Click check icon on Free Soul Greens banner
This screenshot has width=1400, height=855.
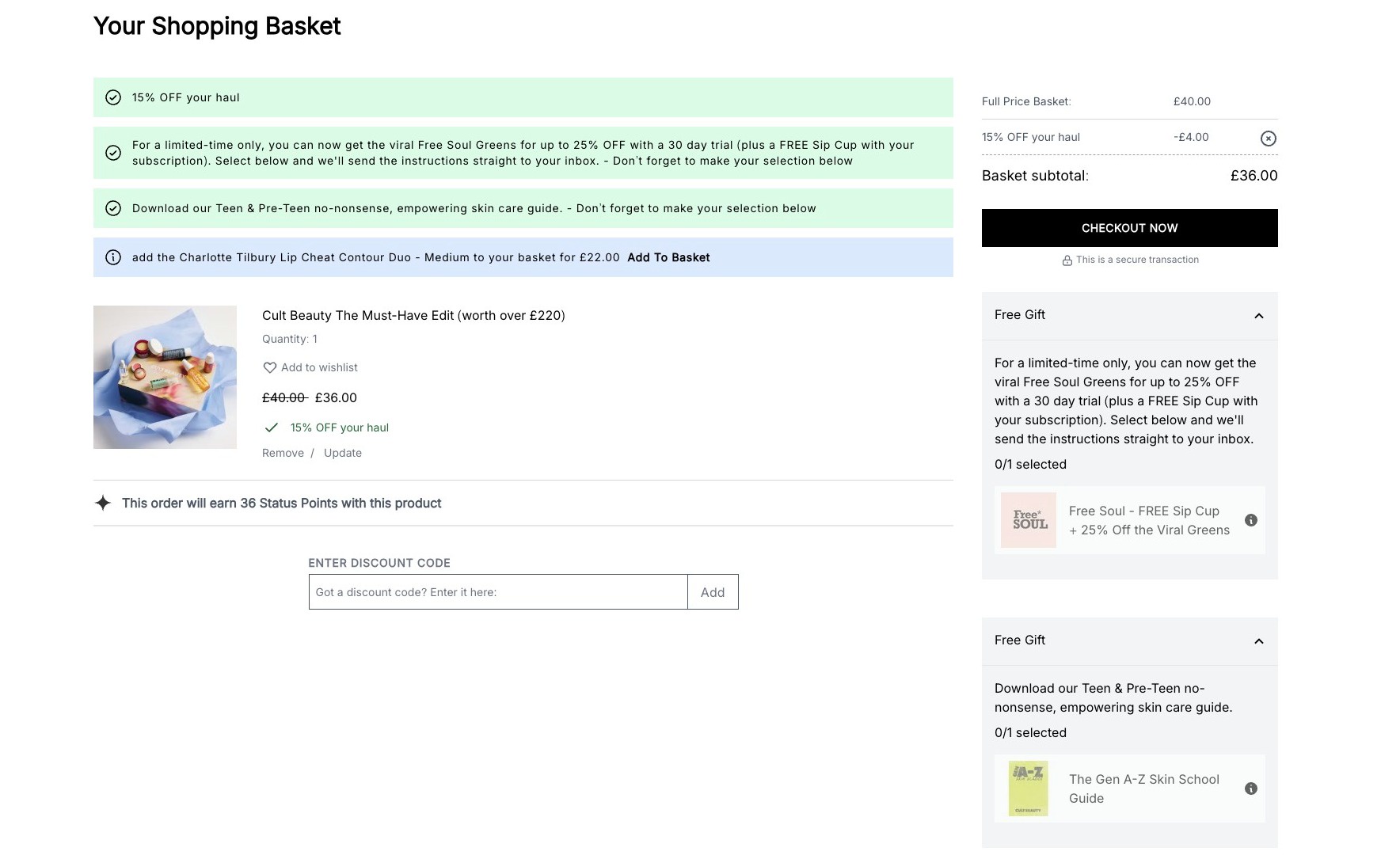pos(113,153)
